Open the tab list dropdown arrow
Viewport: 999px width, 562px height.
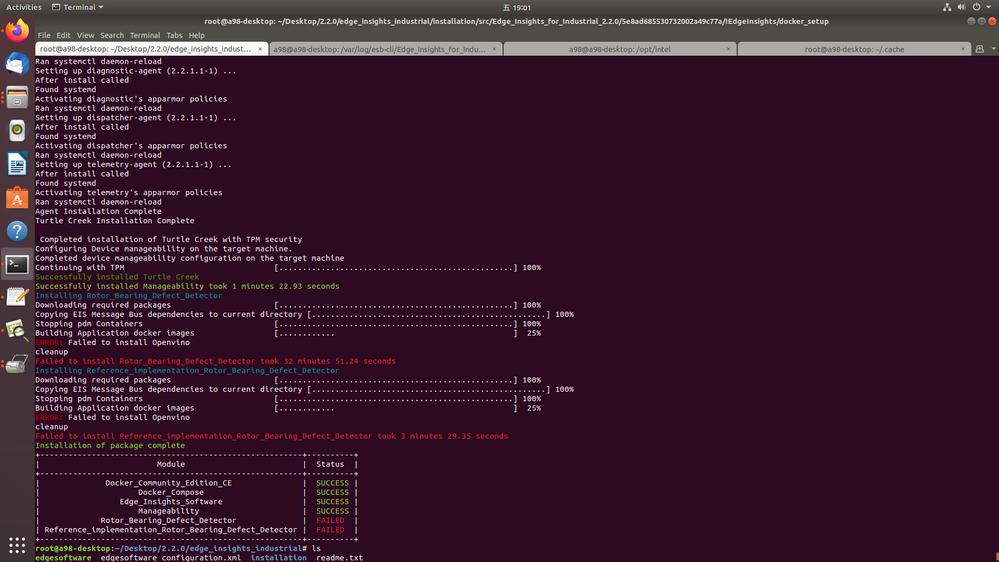[993, 49]
